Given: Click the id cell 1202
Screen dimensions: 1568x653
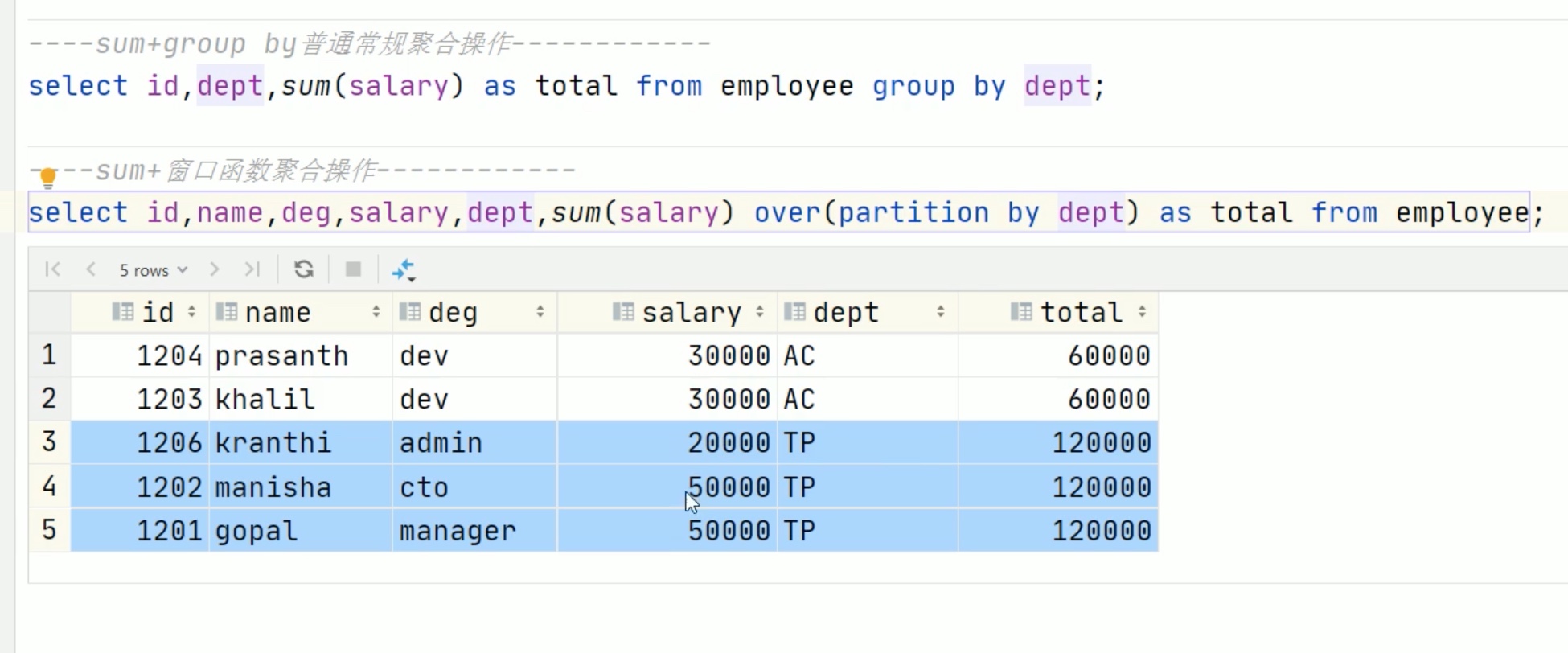Looking at the screenshot, I should (x=140, y=487).
